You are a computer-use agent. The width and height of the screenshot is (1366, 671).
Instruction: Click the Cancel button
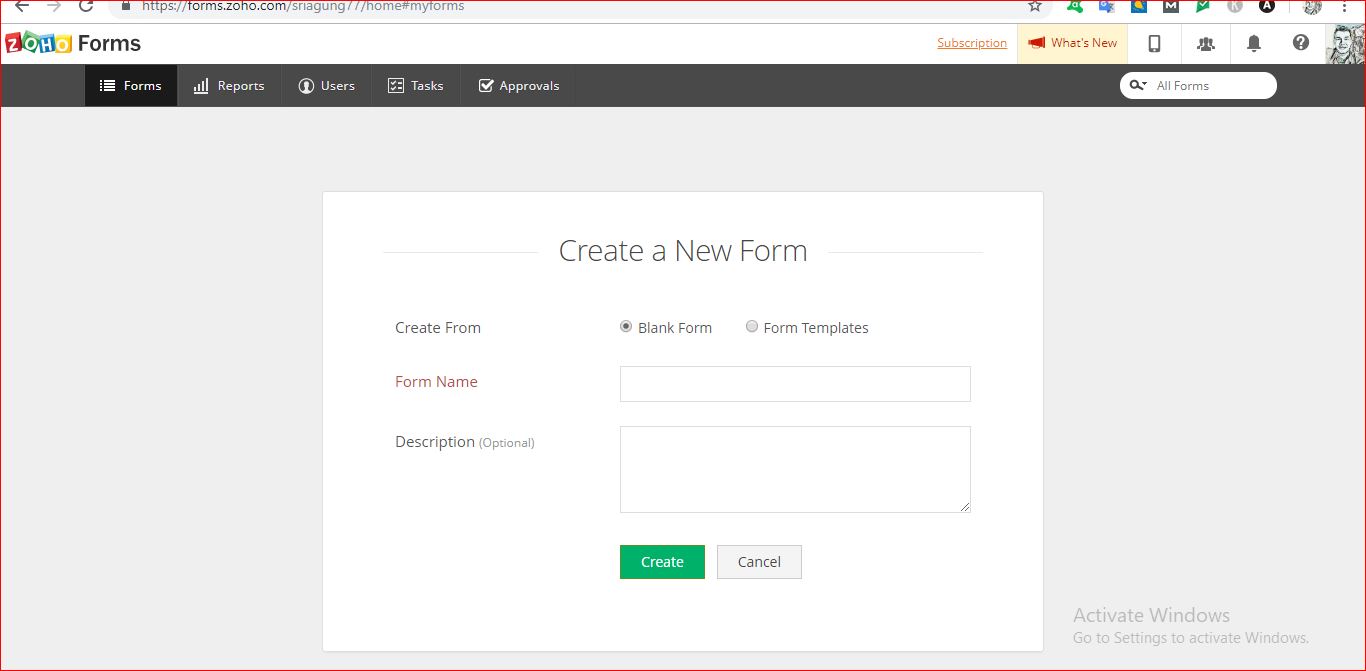point(759,562)
